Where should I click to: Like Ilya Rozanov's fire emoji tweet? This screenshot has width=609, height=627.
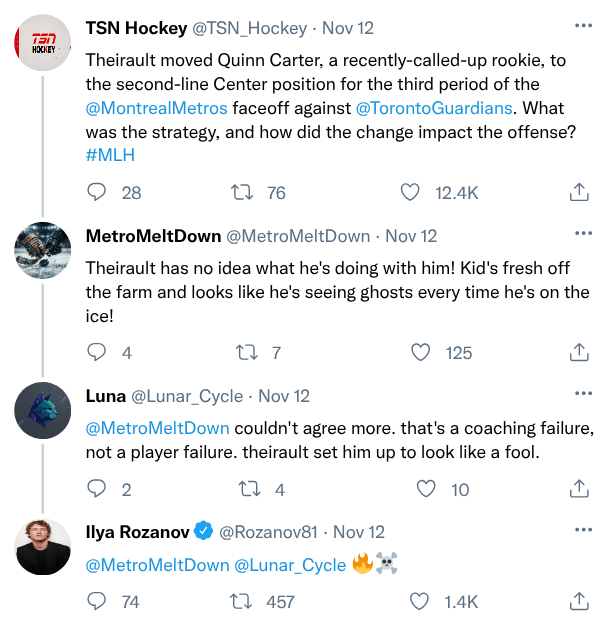click(422, 601)
